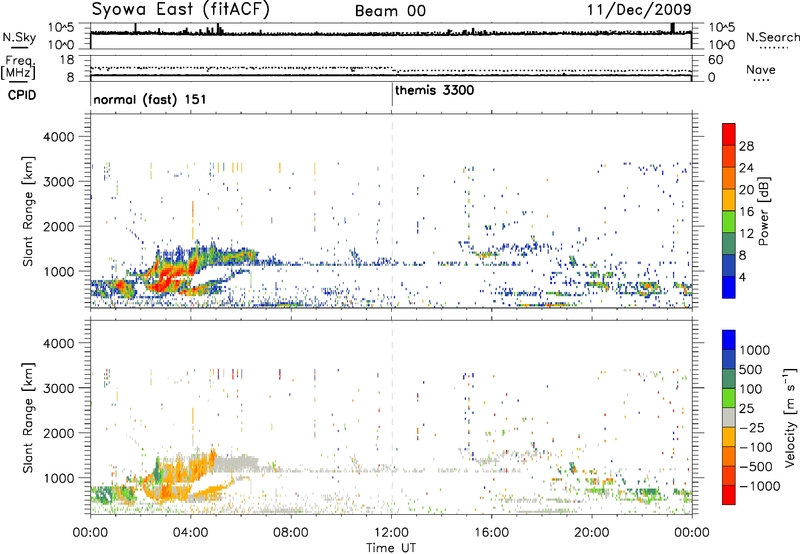Pick the gray −25 to 25 Velocity colorbar segment

(729, 417)
